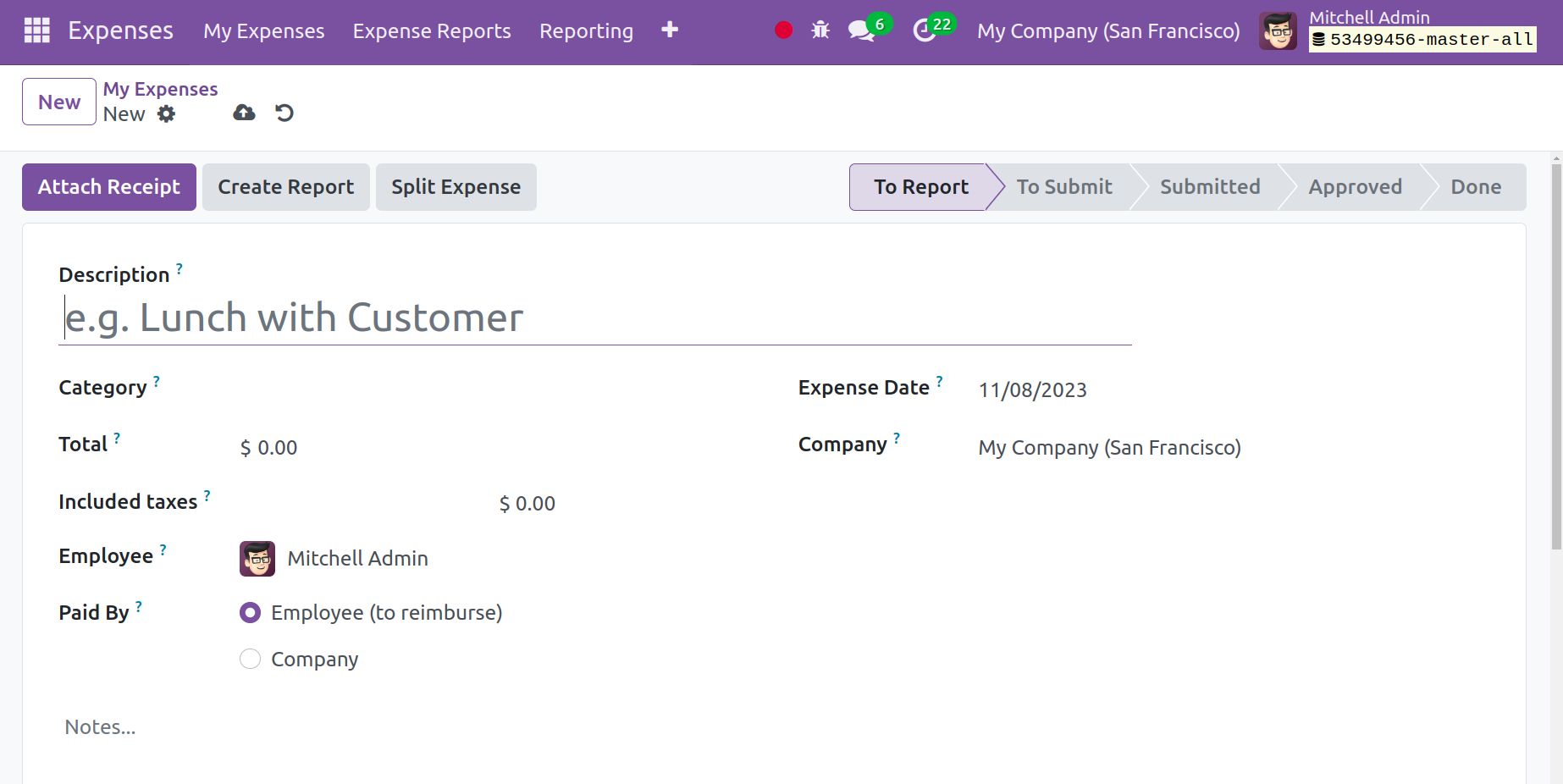Click the New button
Image resolution: width=1563 pixels, height=784 pixels.
(59, 102)
